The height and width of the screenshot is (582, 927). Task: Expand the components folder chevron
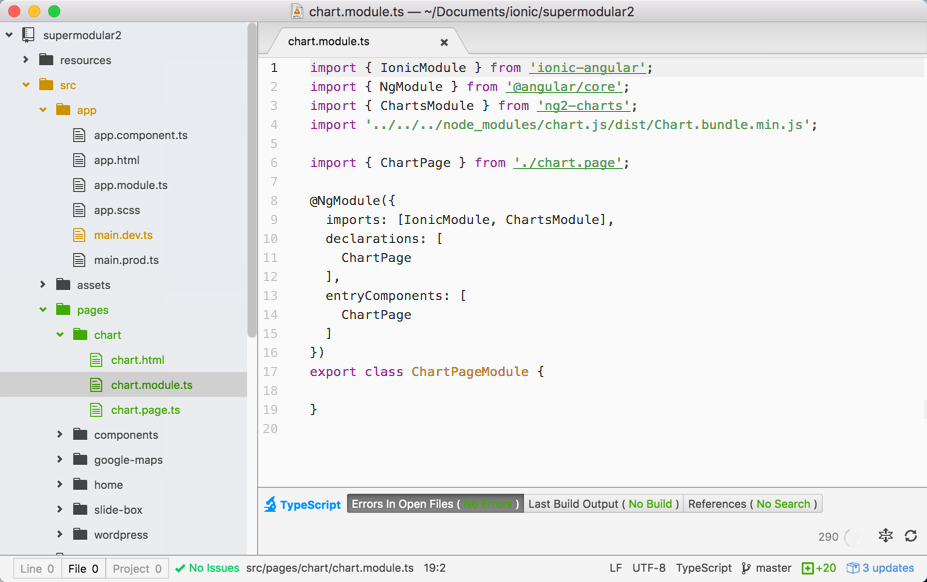[60, 434]
